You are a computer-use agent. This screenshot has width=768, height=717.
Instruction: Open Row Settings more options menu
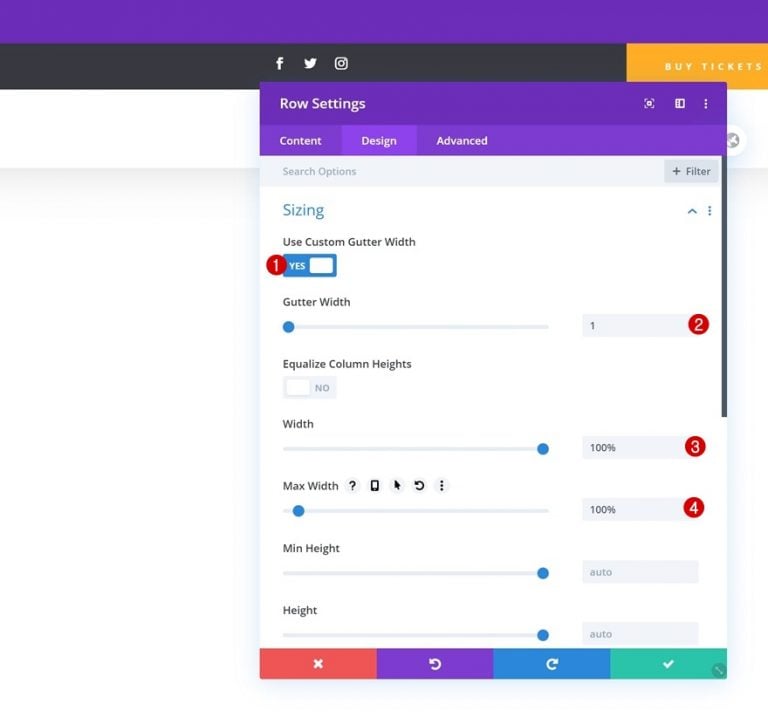click(x=706, y=103)
